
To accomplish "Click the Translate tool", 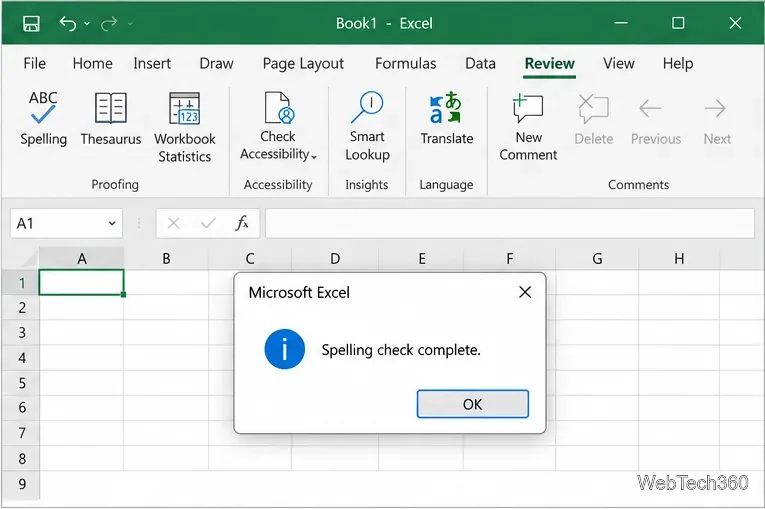I will click(446, 119).
